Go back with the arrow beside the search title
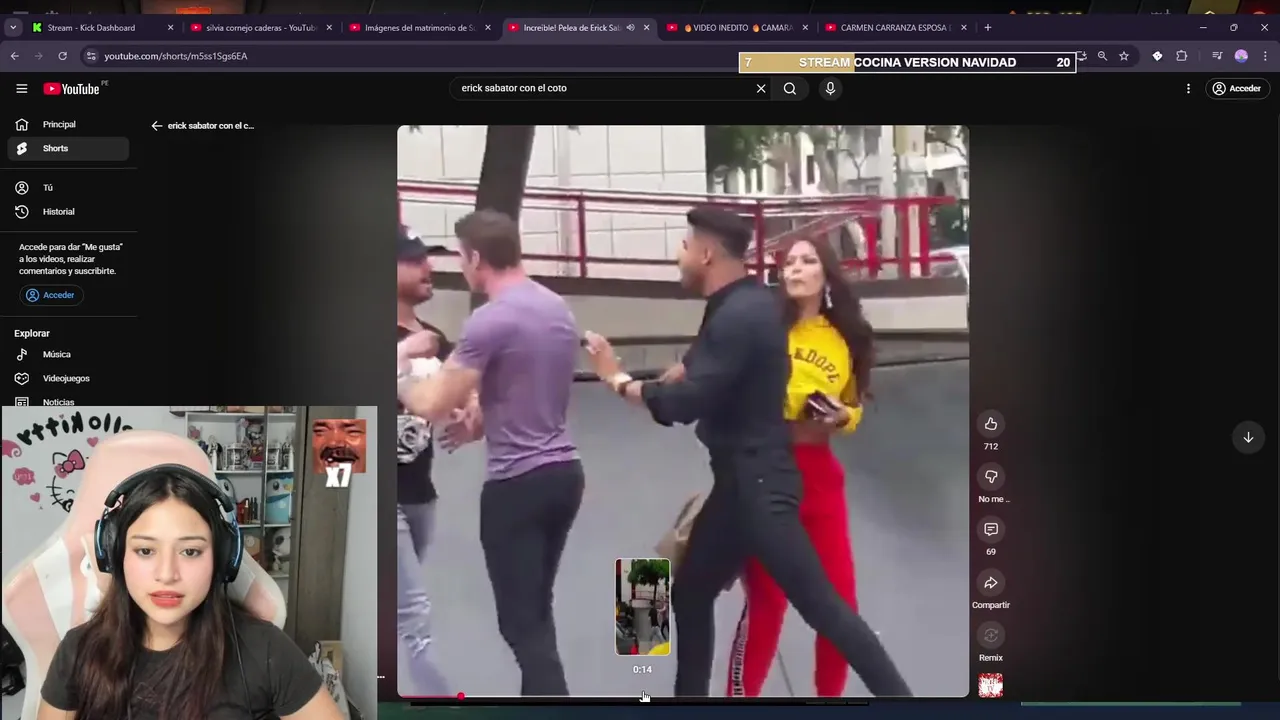This screenshot has width=1280, height=720. [x=156, y=126]
